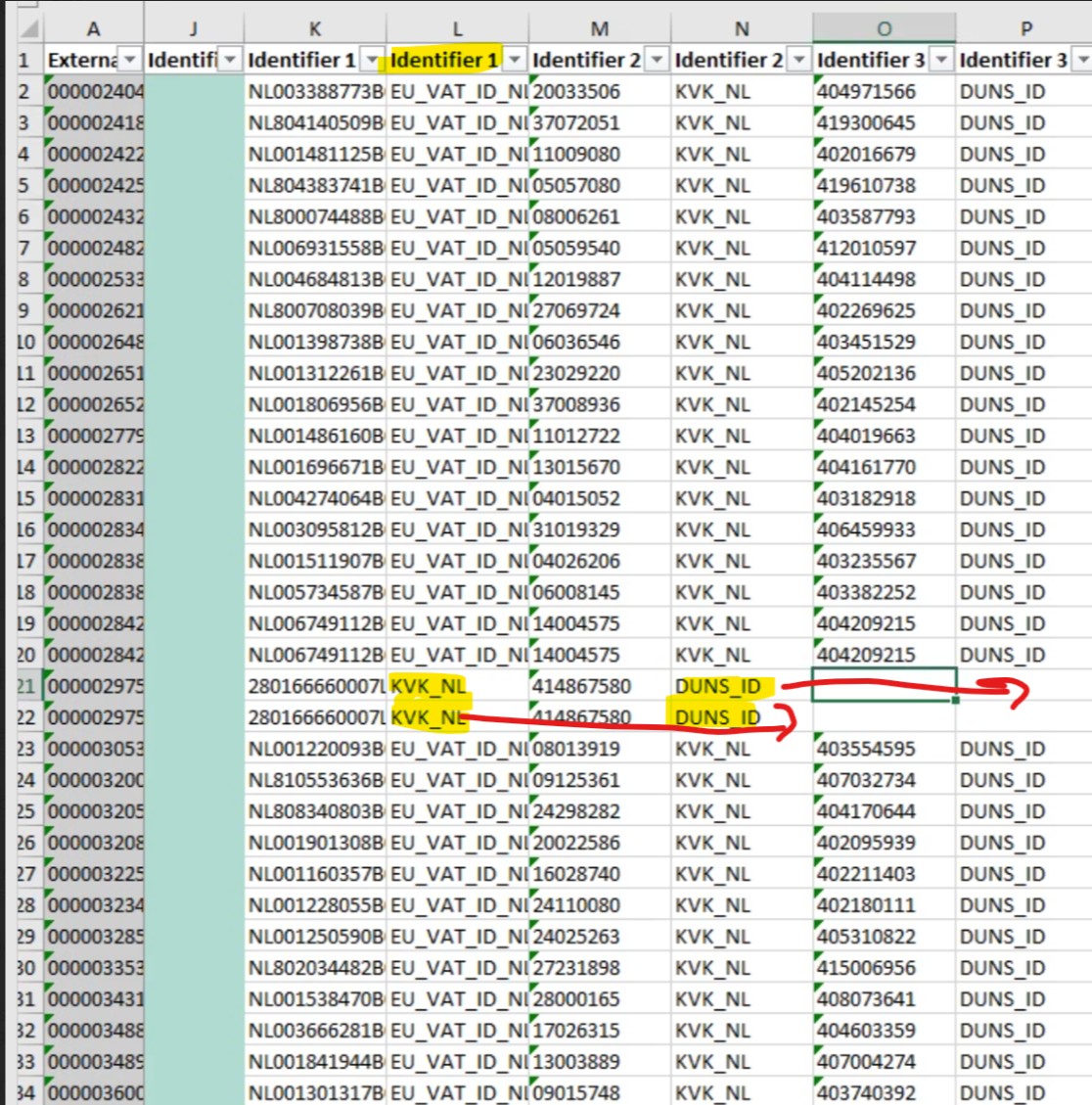Open the filter dropdown in column A header
The width and height of the screenshot is (1092, 1105).
129,60
